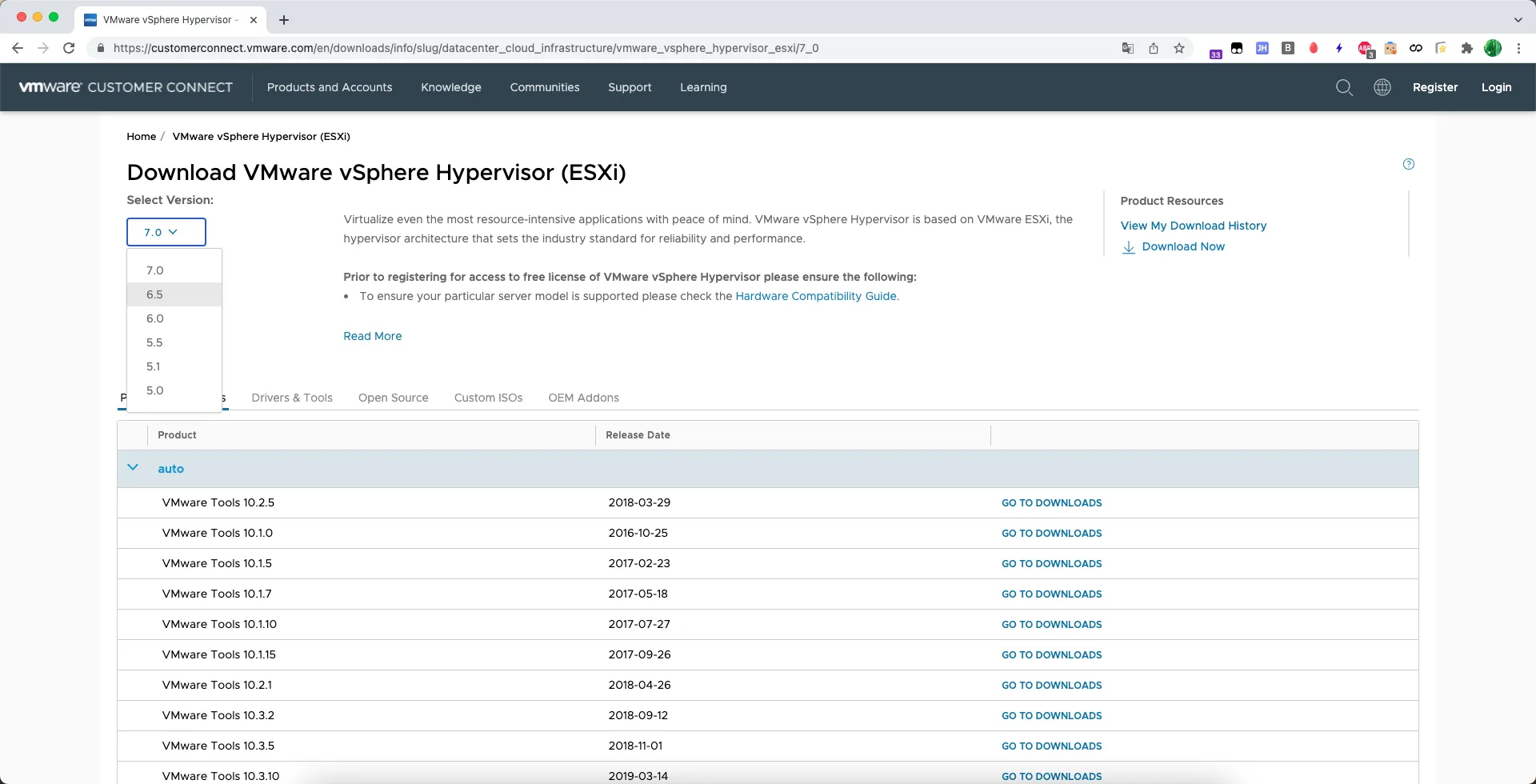Select version 6.0 from the list
1536x784 pixels.
coord(174,318)
